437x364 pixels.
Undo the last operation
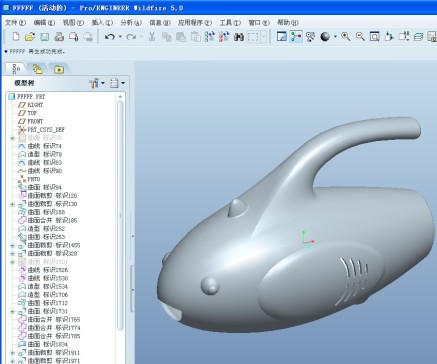(x=110, y=37)
